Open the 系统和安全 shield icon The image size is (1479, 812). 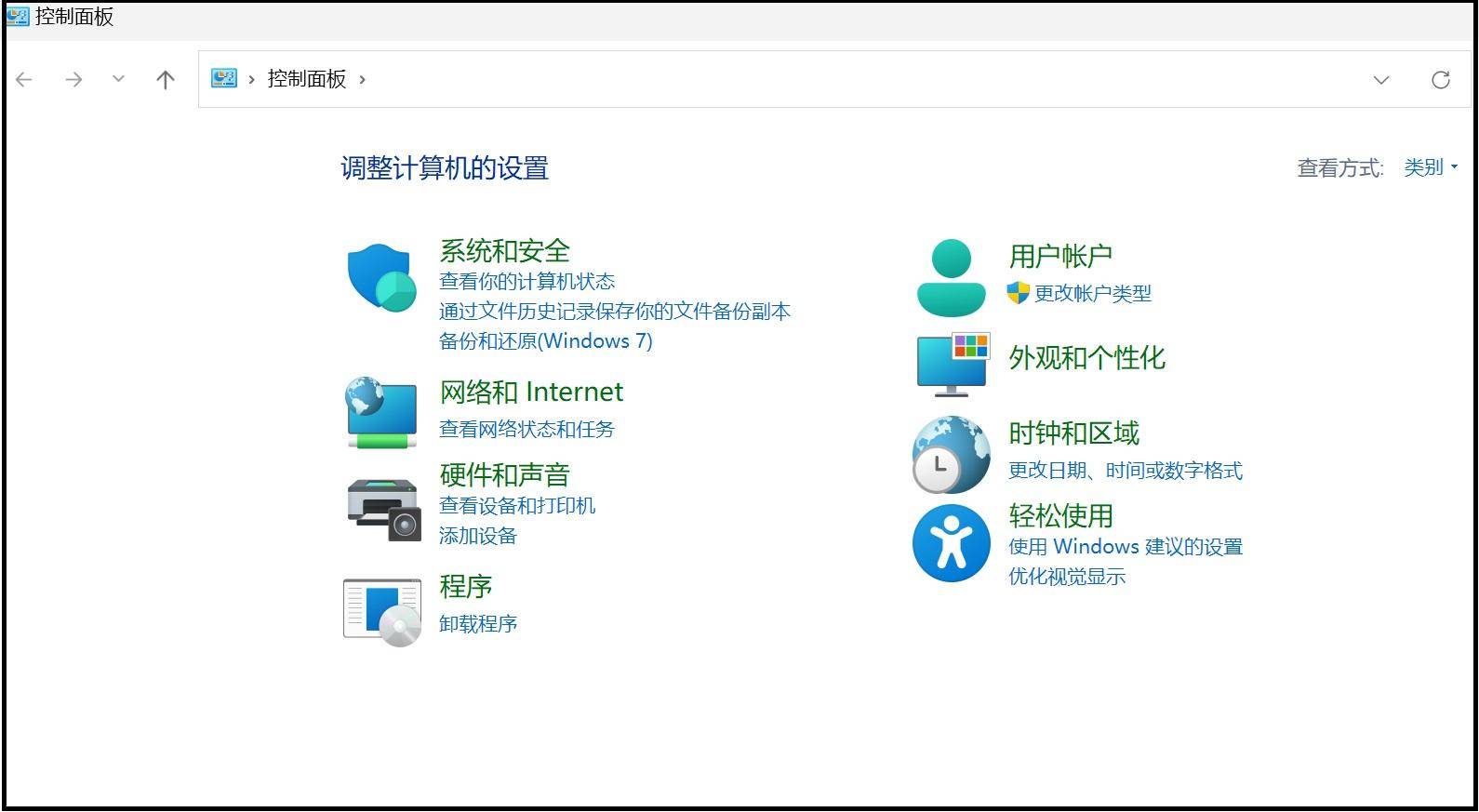381,277
